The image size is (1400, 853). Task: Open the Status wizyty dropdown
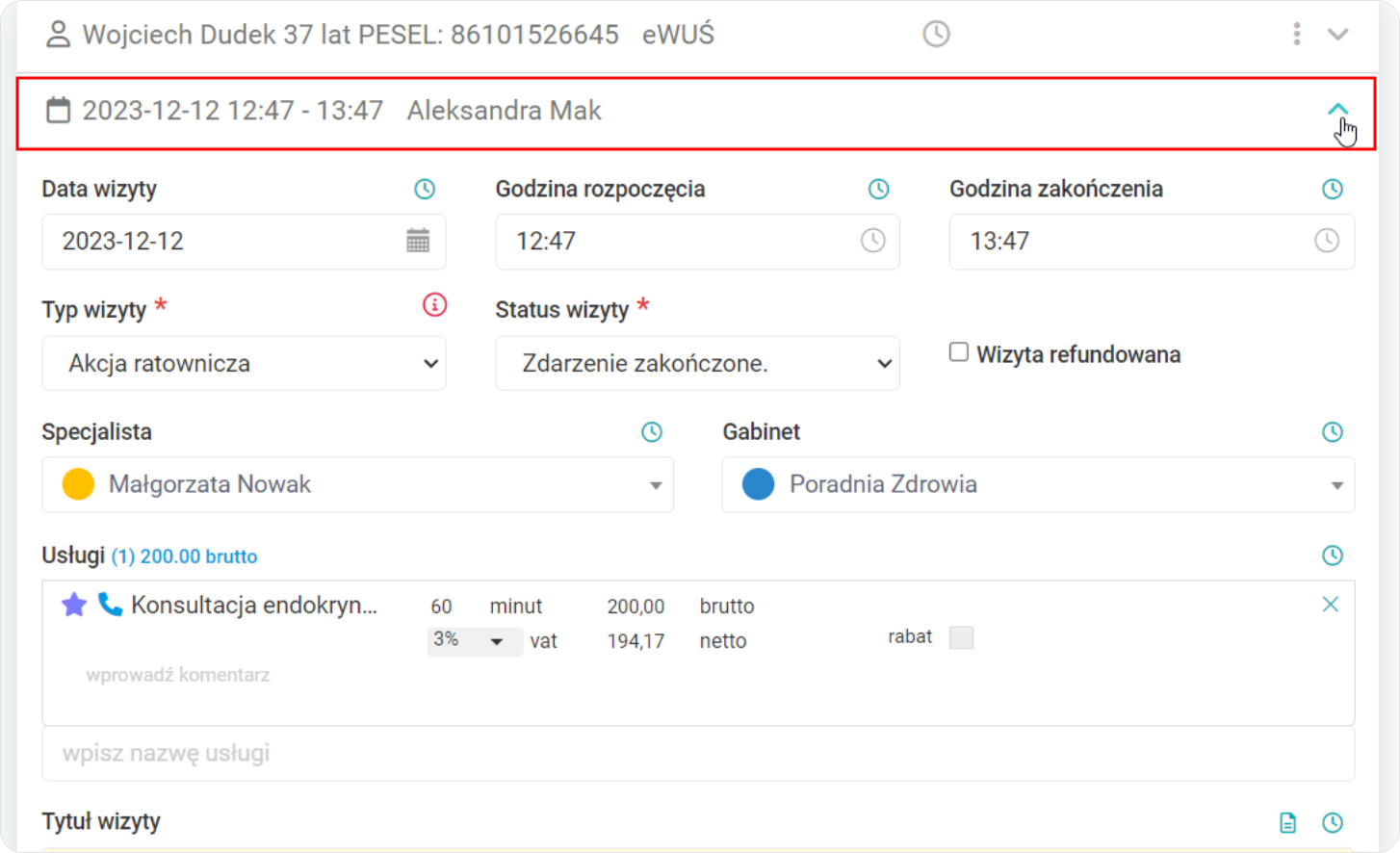[697, 363]
